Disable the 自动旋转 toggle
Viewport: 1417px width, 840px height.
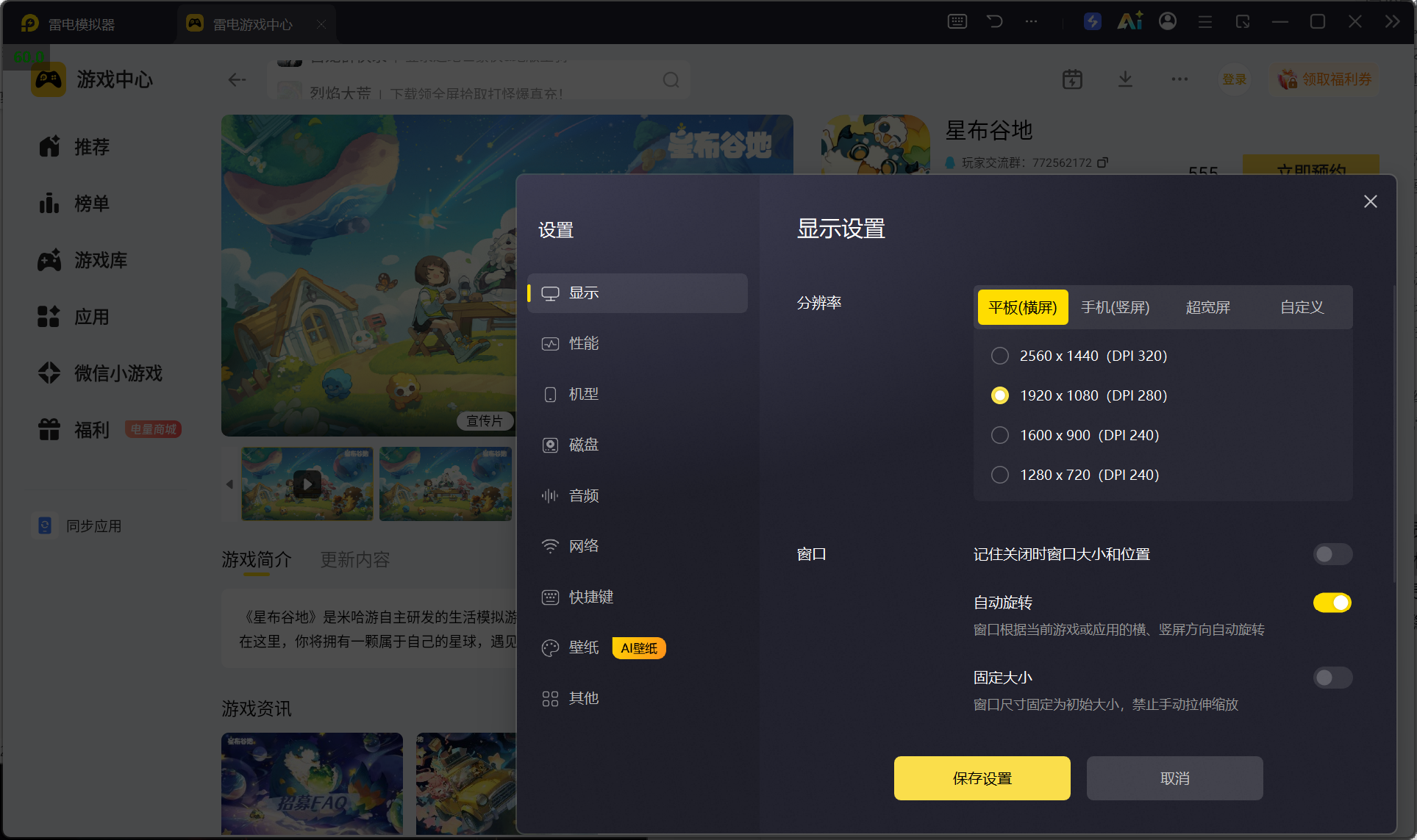1332,603
